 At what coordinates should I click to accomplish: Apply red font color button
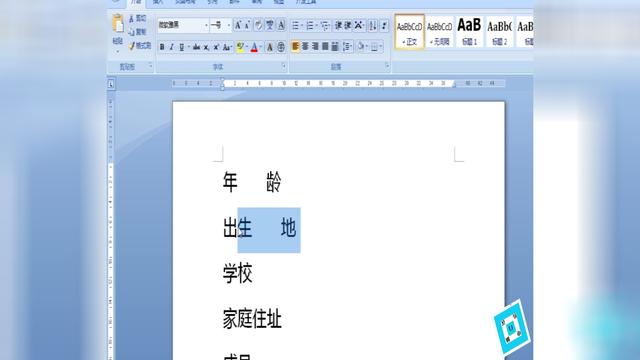click(x=254, y=47)
